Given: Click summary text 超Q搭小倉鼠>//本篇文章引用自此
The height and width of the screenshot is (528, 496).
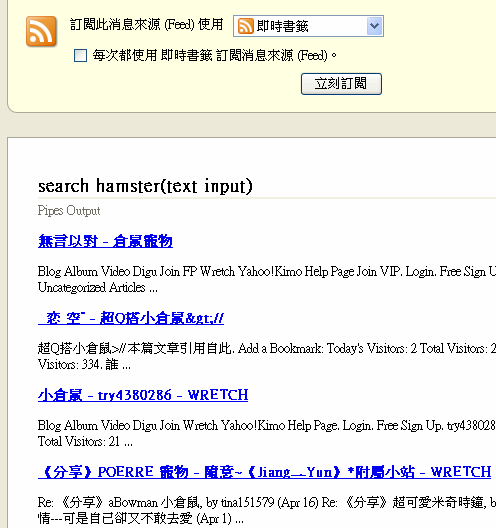Looking at the screenshot, I should 267,348.
